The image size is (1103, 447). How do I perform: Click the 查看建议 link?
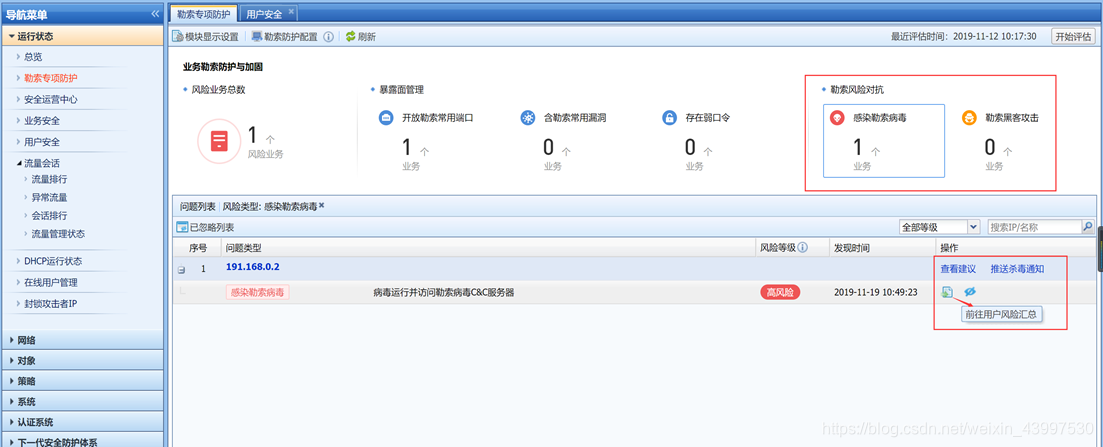[957, 269]
